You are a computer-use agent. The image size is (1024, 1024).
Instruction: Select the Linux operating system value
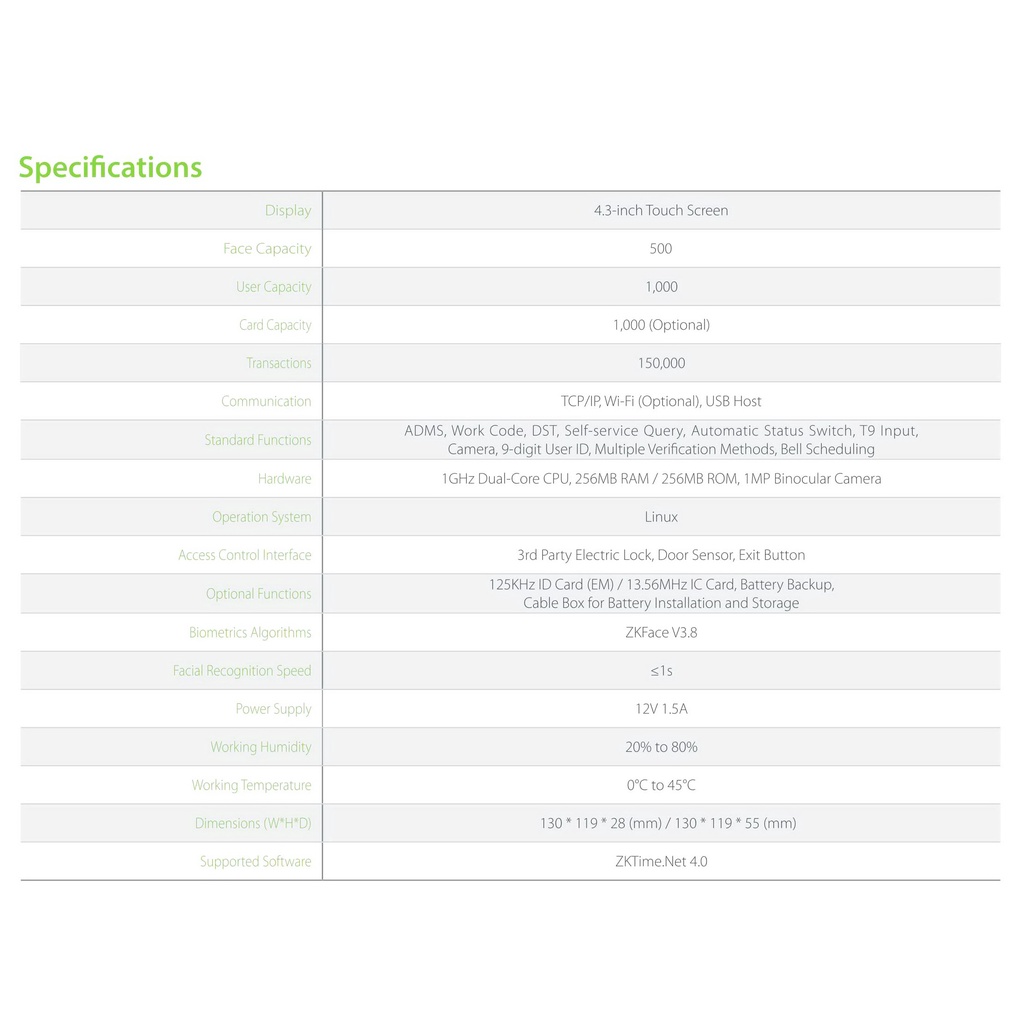(x=661, y=517)
